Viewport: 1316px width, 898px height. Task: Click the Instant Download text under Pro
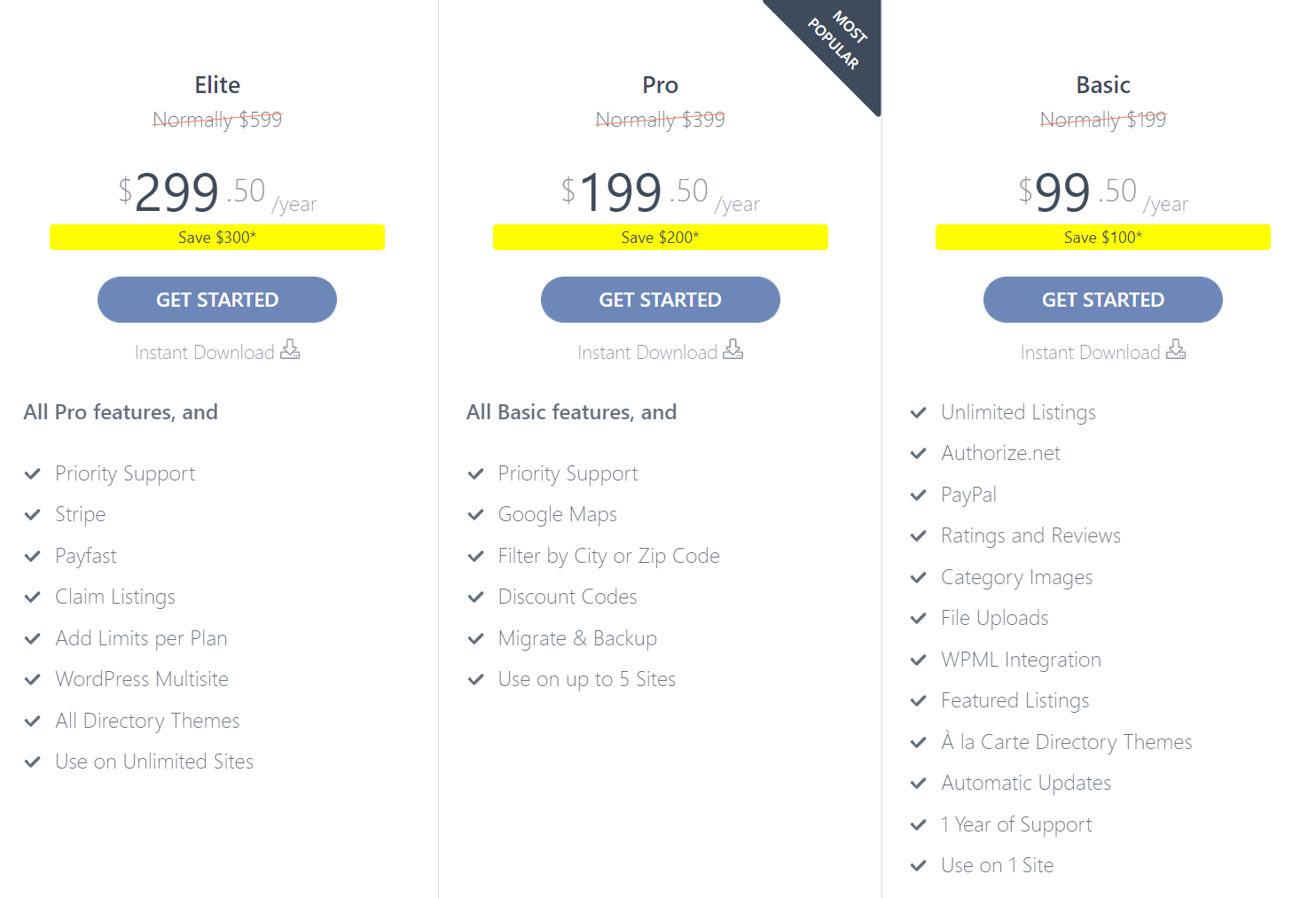click(646, 353)
